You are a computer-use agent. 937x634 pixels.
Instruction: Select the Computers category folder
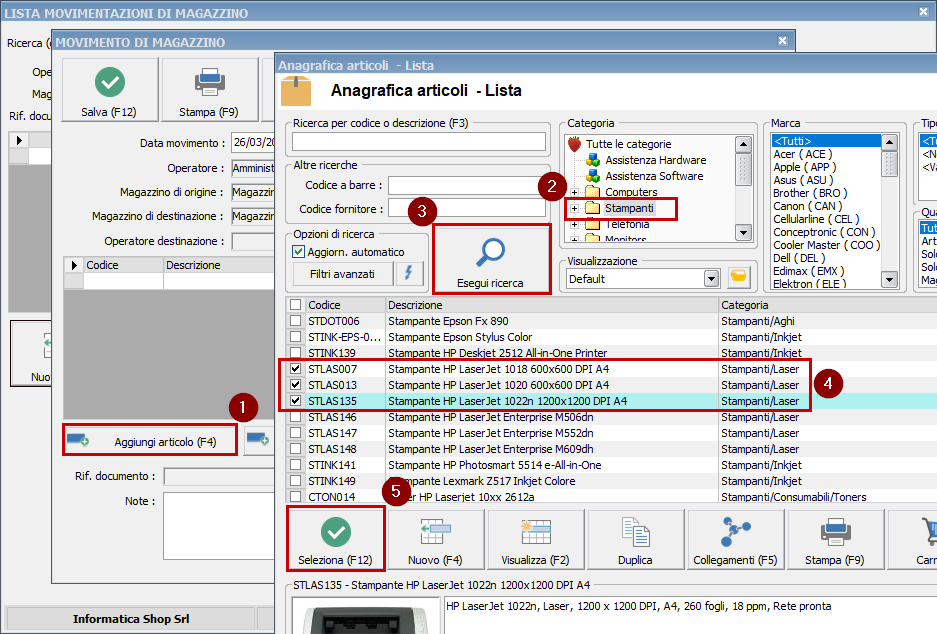631,192
